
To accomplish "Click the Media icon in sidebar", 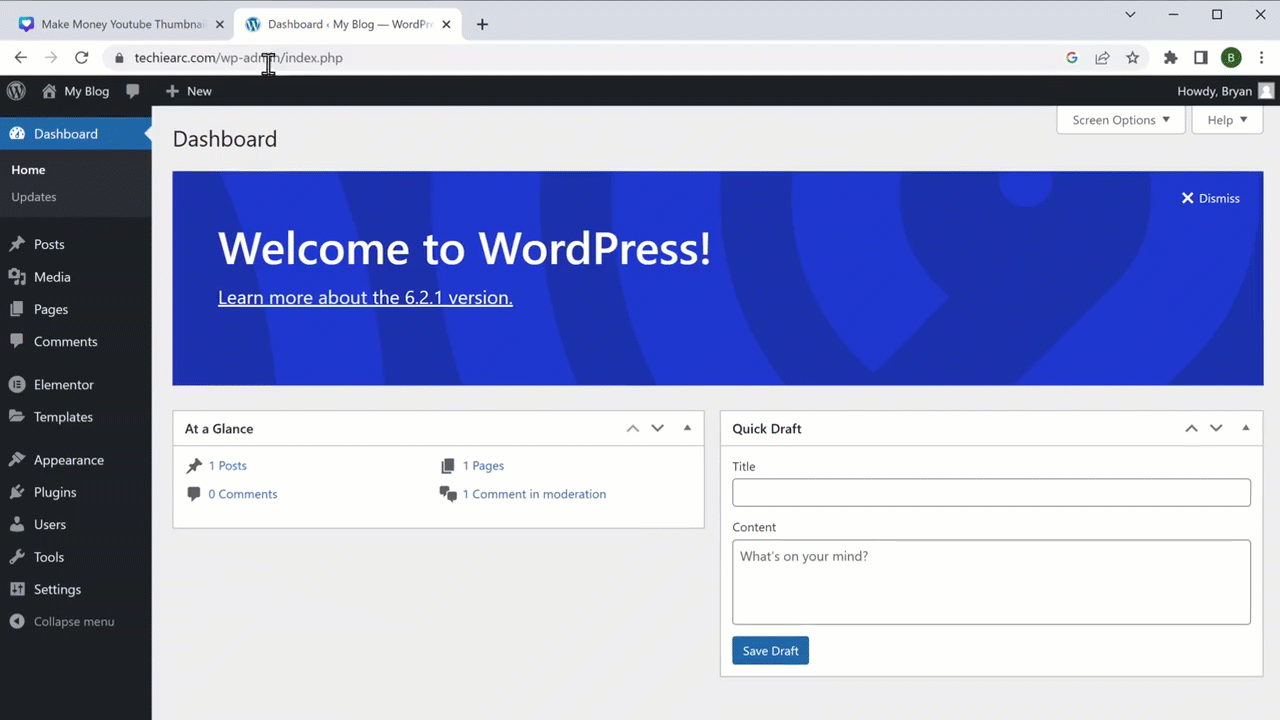I will (17, 277).
